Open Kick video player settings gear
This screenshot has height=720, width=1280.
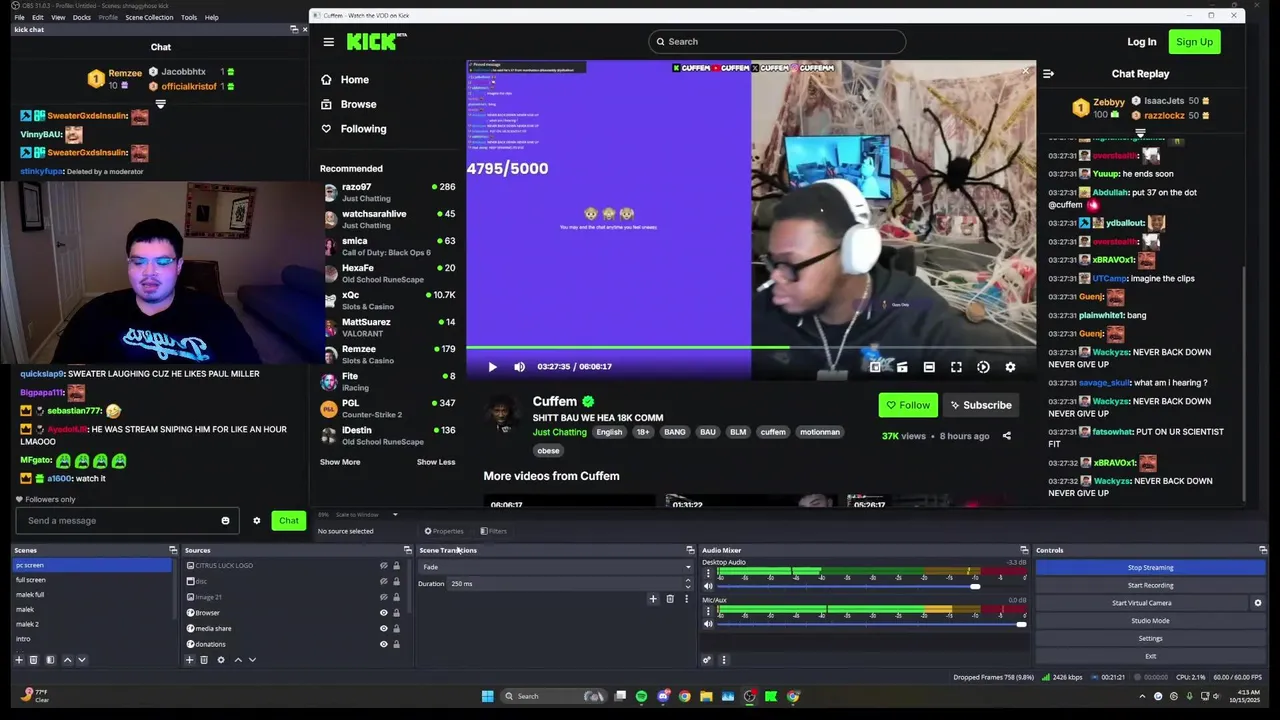click(1010, 367)
